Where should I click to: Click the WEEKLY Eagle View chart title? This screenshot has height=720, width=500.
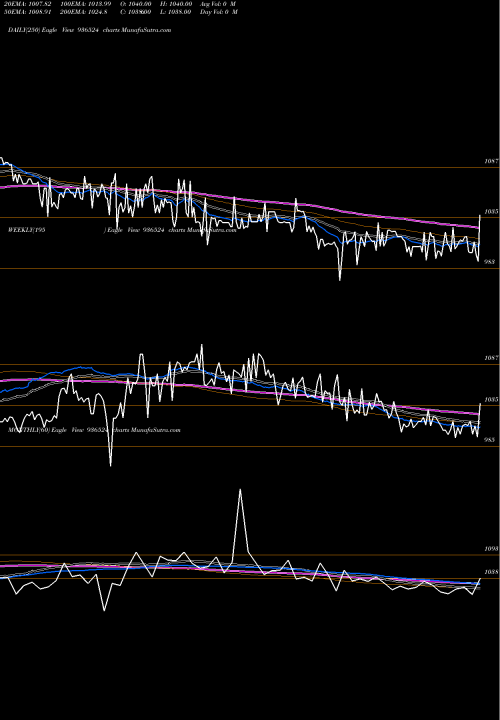point(122,230)
